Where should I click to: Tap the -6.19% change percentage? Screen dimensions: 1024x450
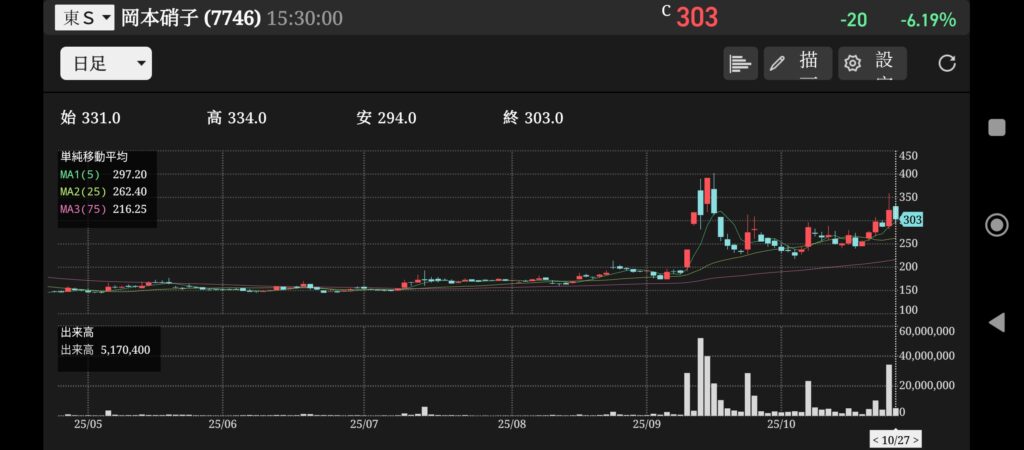coord(928,20)
